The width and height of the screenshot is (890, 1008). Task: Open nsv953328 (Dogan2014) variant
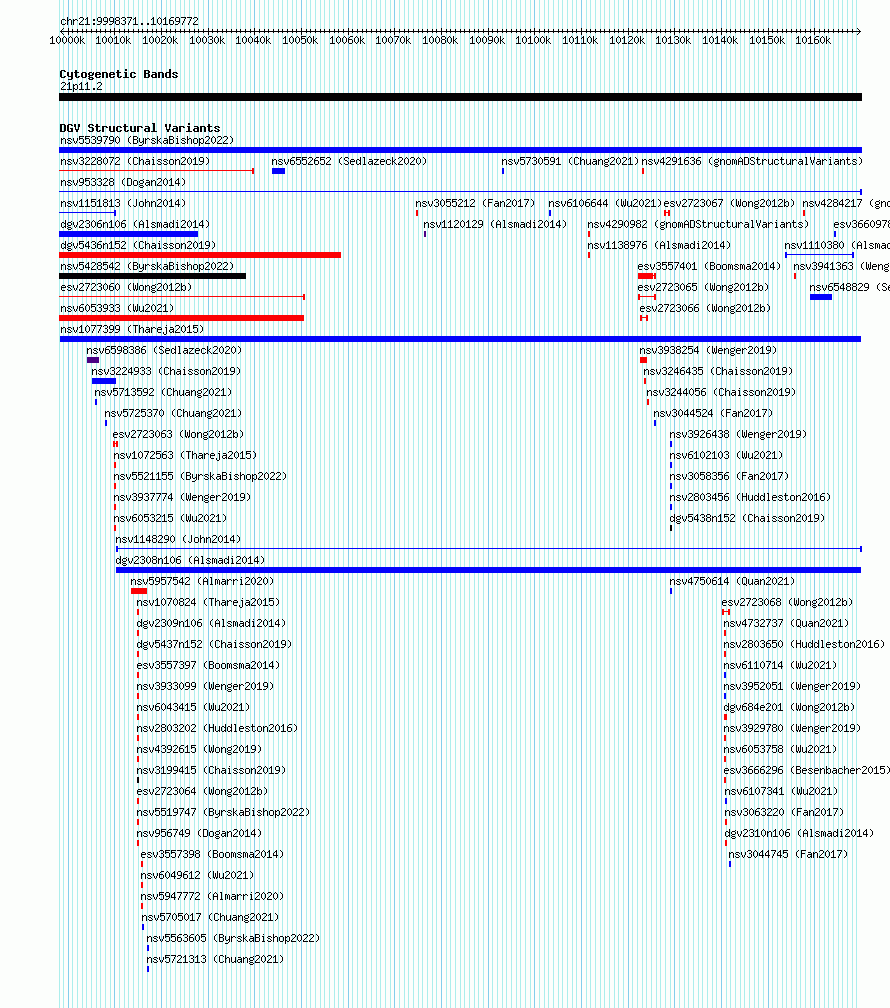[x=123, y=183]
